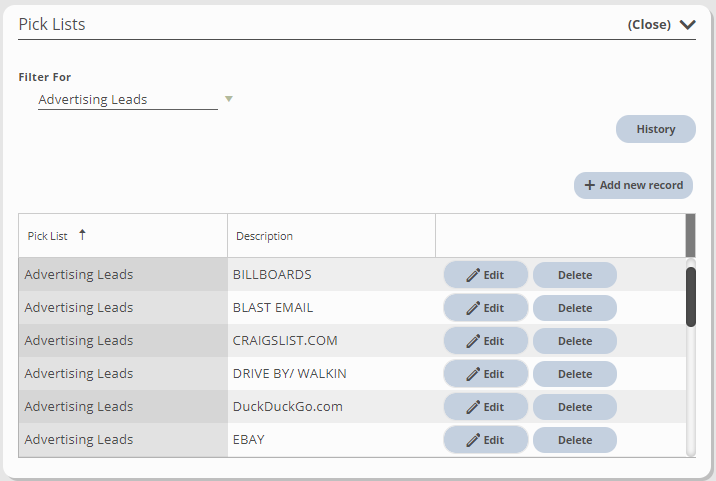Select the DRIVE BY/ WALKIN description cell

[x=332, y=373]
